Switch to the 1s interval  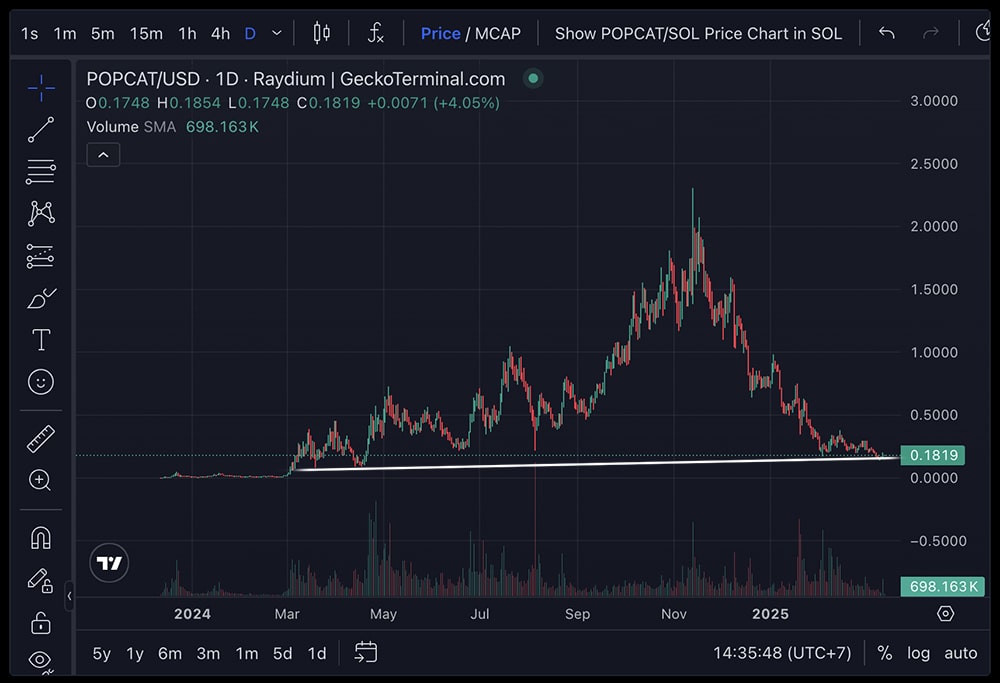(29, 33)
